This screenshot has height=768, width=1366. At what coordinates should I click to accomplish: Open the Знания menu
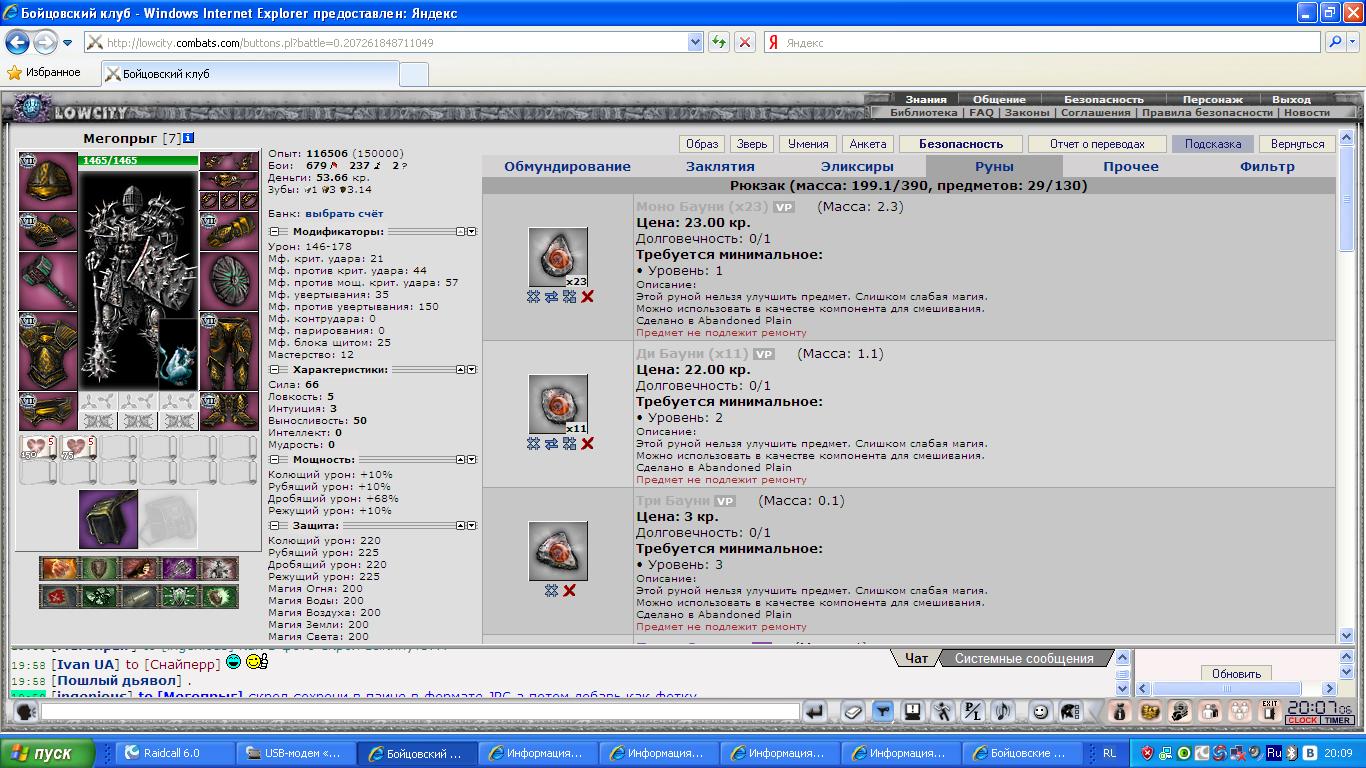(926, 99)
